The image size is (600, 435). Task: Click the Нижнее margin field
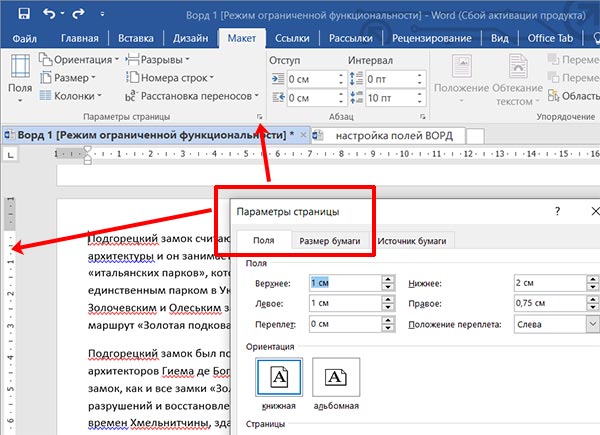[550, 283]
